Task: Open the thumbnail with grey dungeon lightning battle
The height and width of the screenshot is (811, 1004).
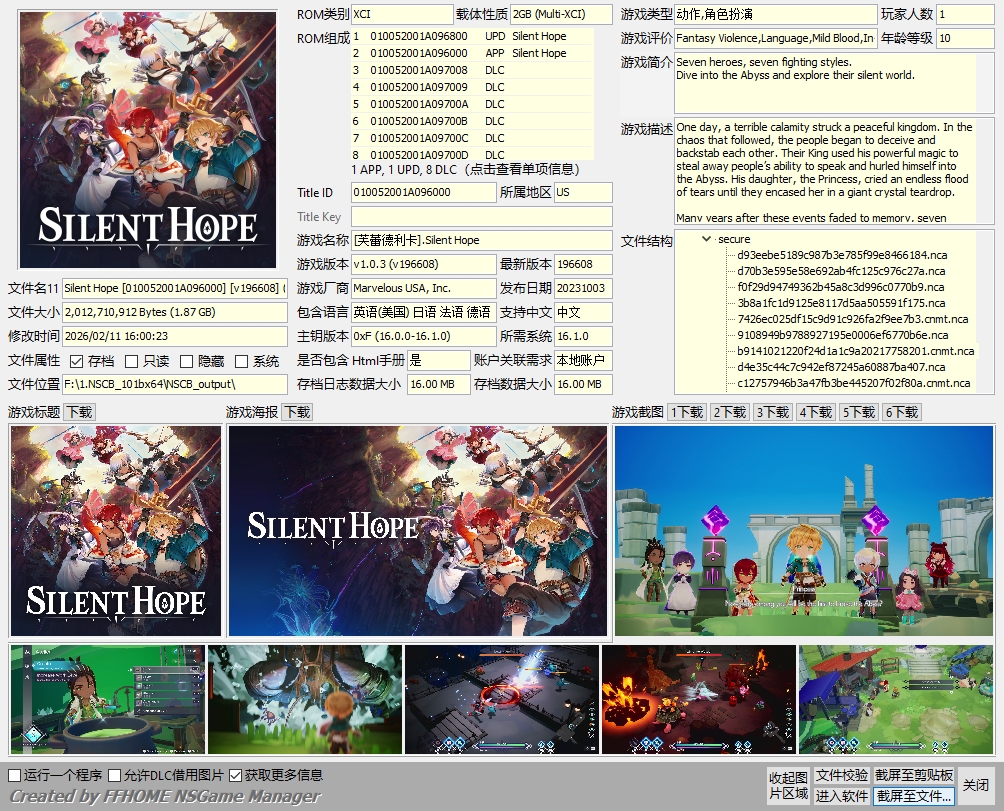Action: click(502, 699)
